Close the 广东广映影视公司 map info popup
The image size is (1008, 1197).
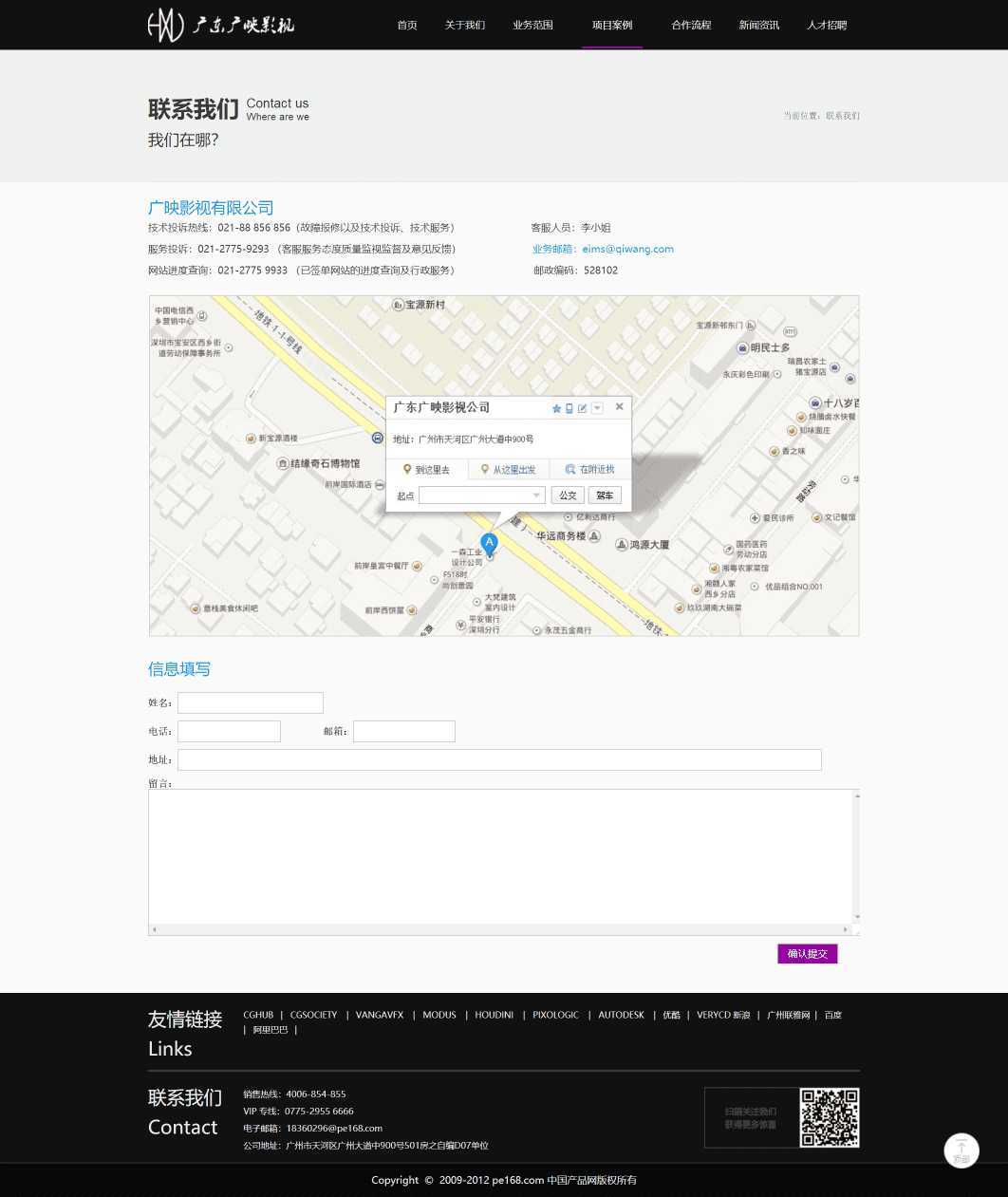click(x=619, y=406)
